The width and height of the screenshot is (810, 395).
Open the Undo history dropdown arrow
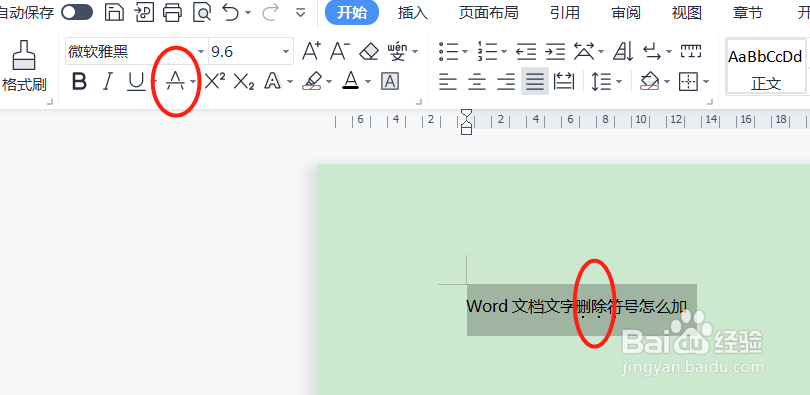pyautogui.click(x=248, y=12)
